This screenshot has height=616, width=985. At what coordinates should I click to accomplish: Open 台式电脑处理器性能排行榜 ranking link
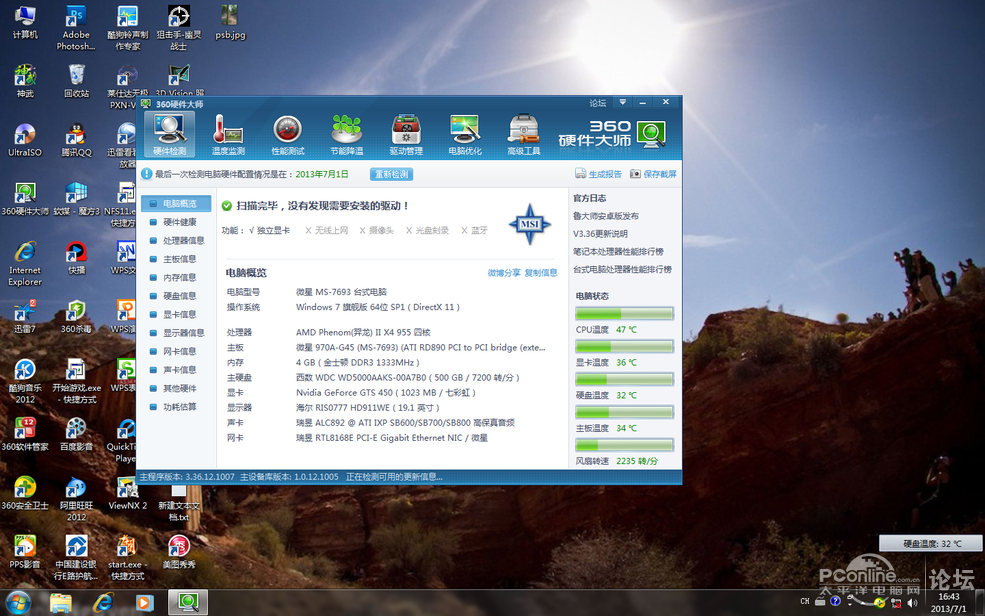622,269
